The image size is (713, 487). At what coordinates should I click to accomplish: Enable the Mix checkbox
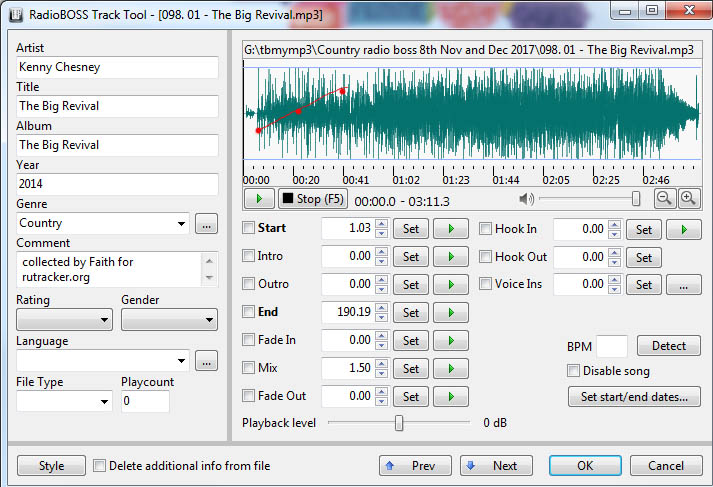[x=248, y=368]
